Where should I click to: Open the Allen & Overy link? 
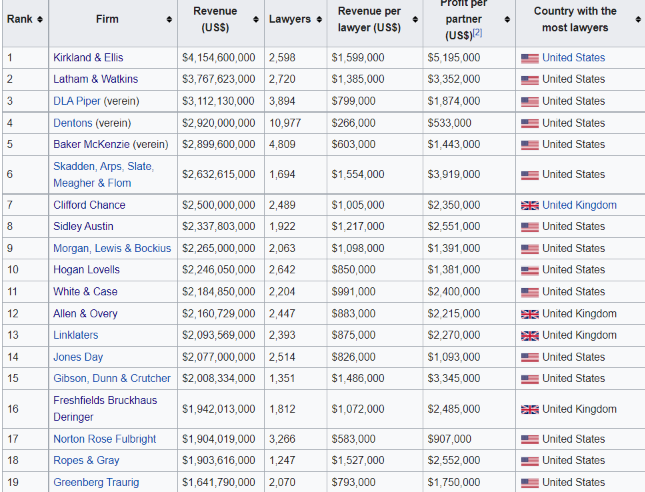85,313
